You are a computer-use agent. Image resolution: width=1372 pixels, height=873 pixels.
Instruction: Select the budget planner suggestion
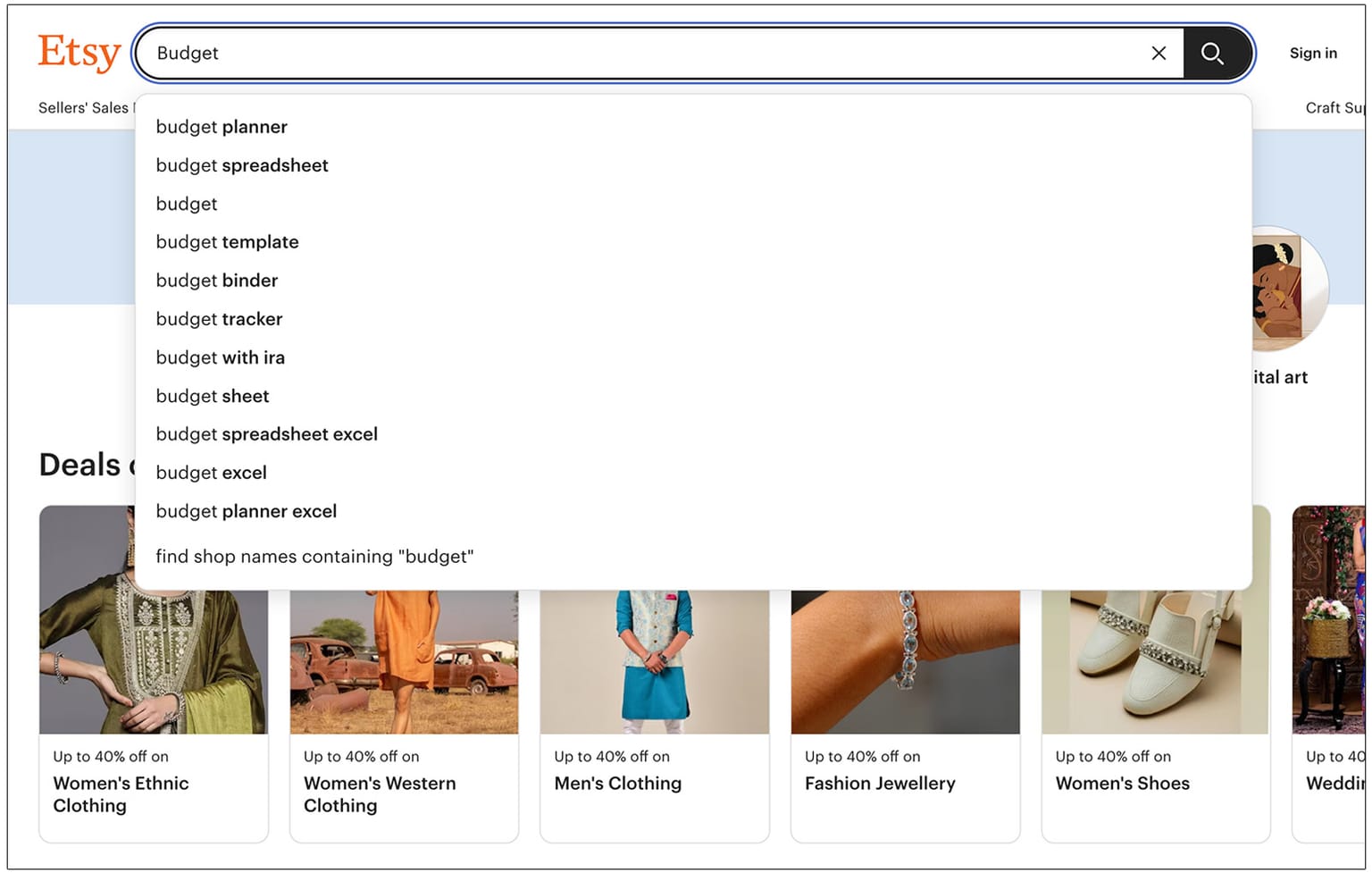tap(221, 127)
